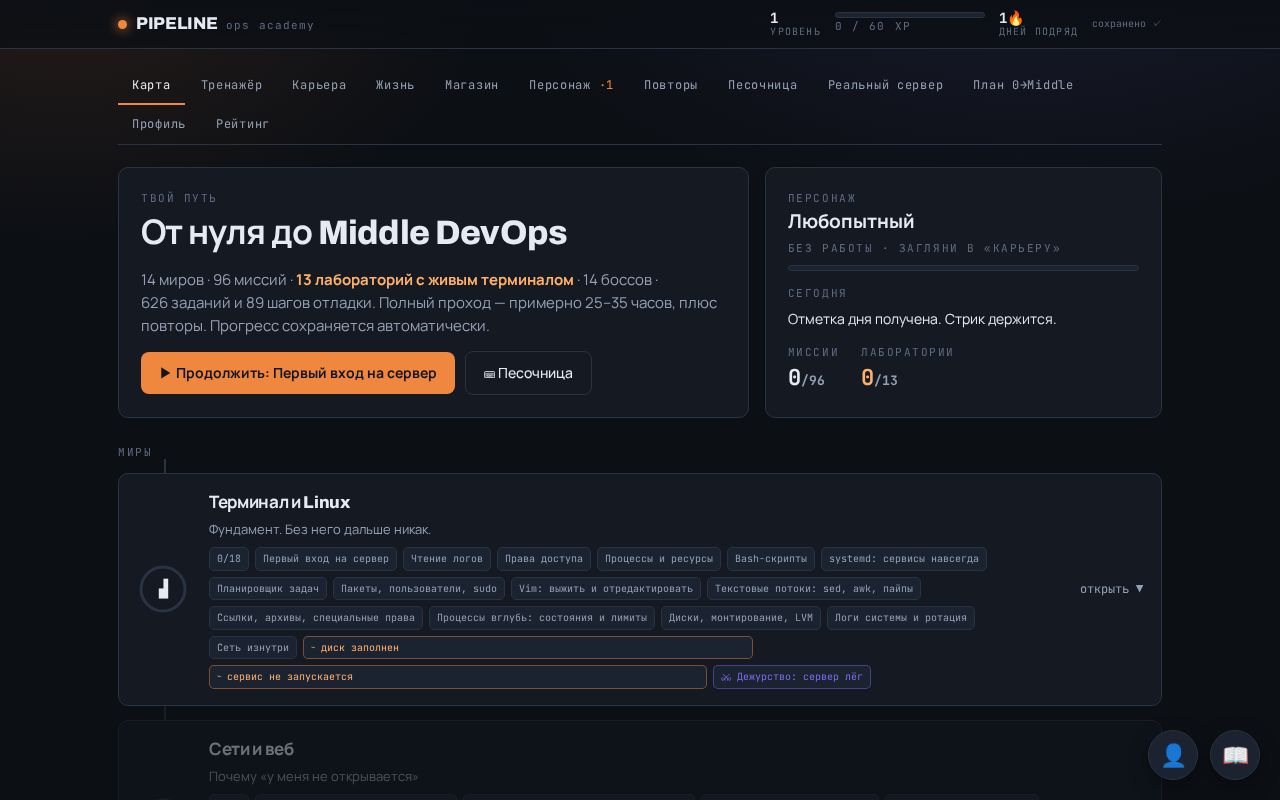1280x800 pixels.
Task: Click the 0/18 progress chip
Action: click(x=229, y=559)
